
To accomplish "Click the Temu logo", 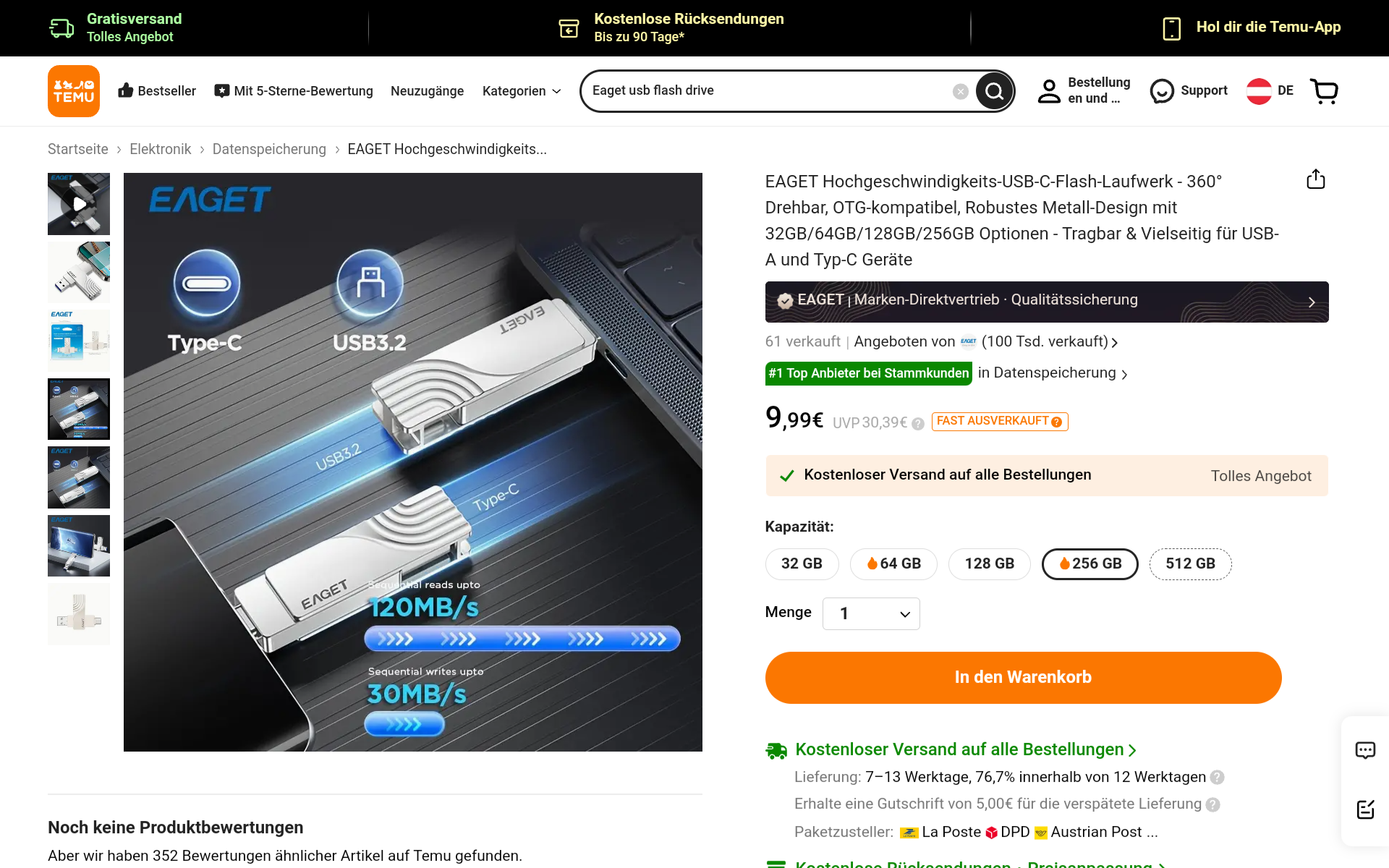I will tap(74, 91).
